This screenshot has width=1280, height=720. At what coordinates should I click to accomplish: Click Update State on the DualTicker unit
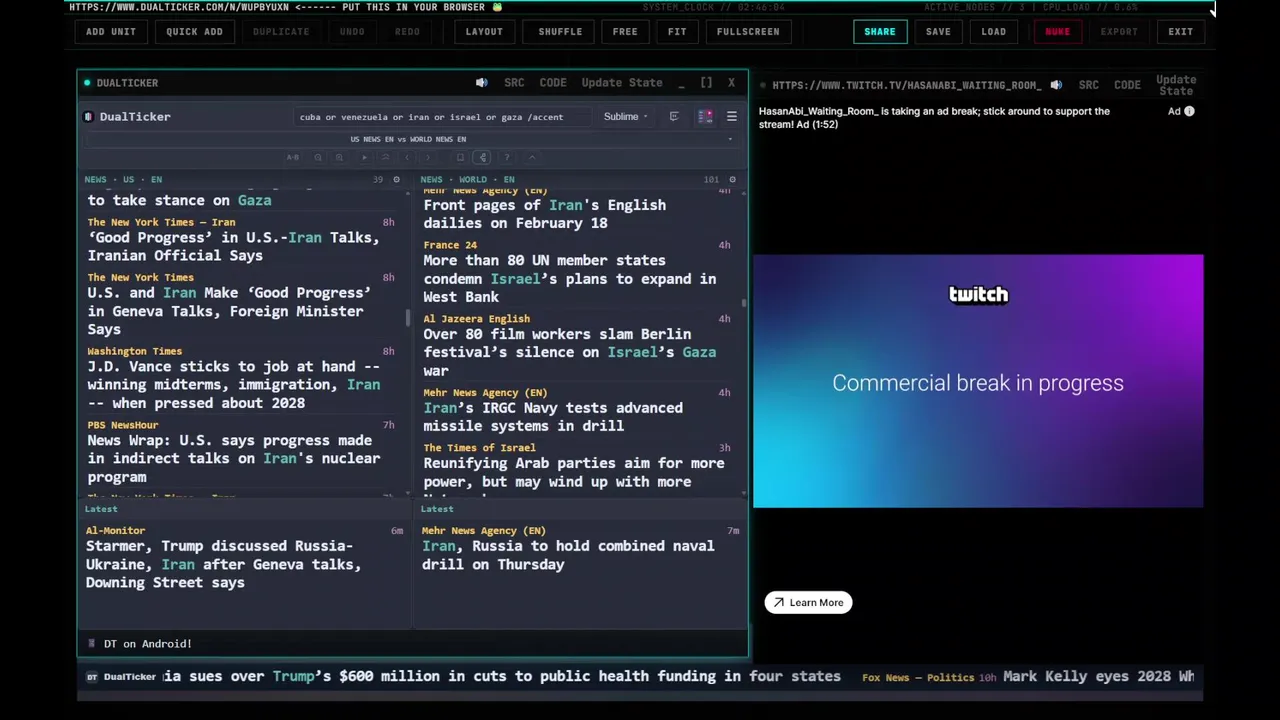622,83
